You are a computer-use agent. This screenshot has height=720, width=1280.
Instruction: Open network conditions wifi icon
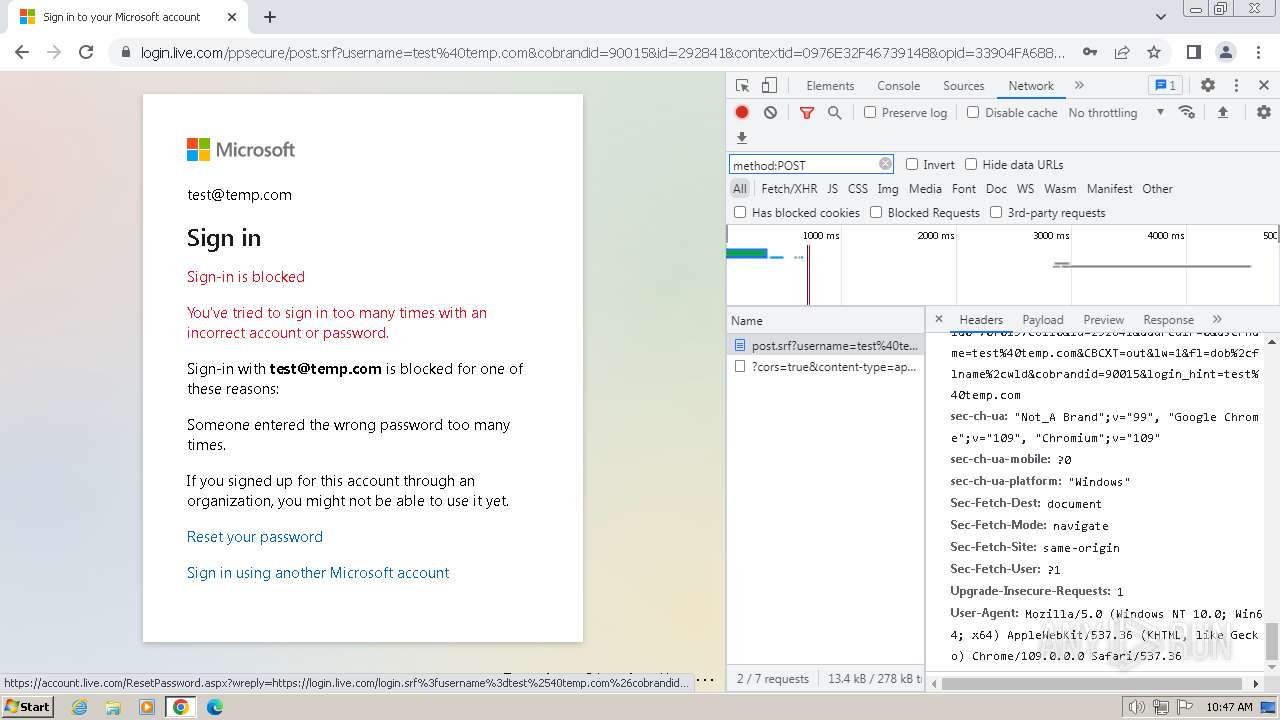(1187, 112)
